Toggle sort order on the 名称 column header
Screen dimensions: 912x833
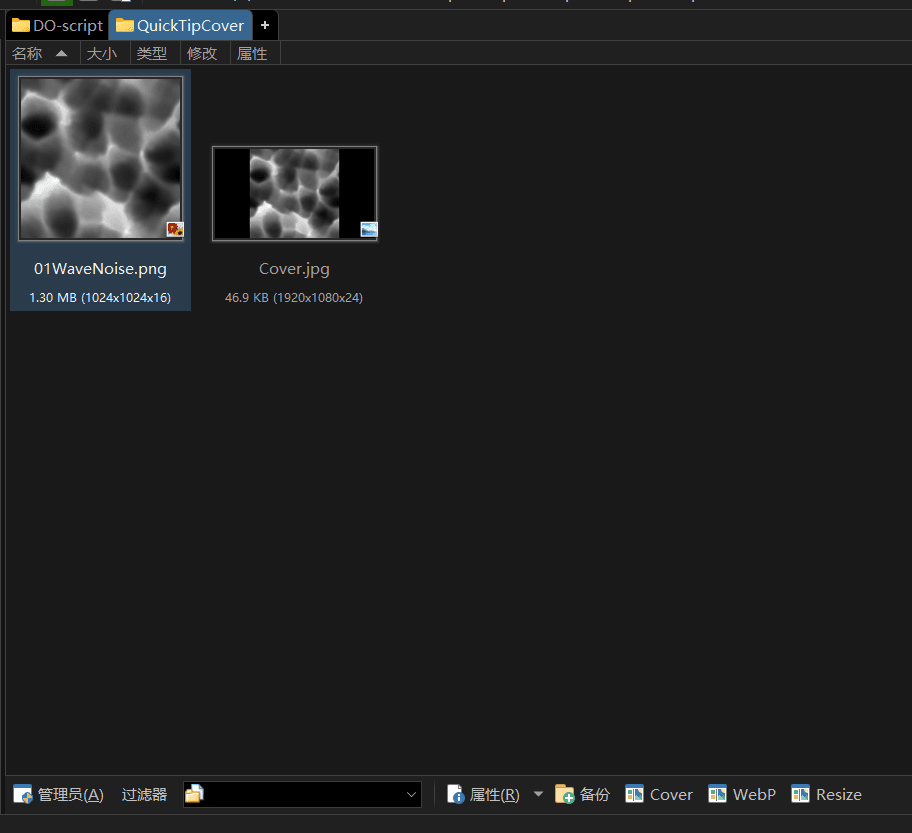(x=40, y=54)
